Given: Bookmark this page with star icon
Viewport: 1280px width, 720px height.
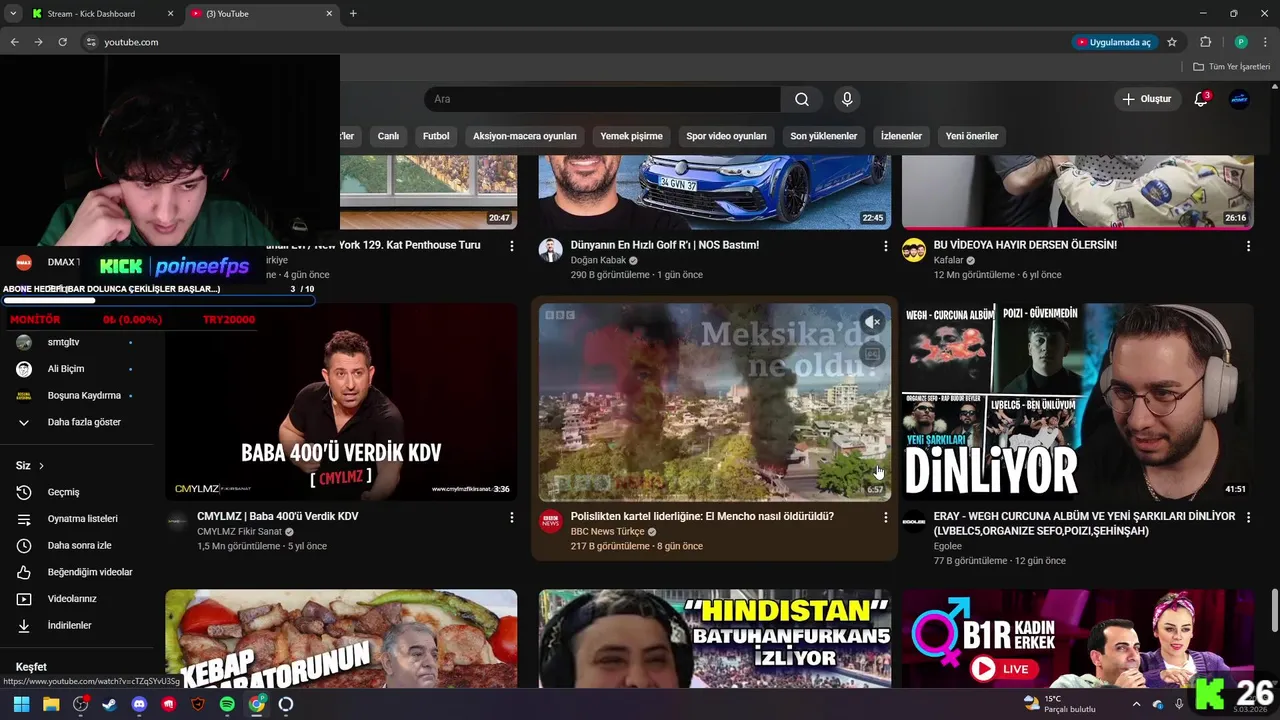Looking at the screenshot, I should click(x=1172, y=42).
